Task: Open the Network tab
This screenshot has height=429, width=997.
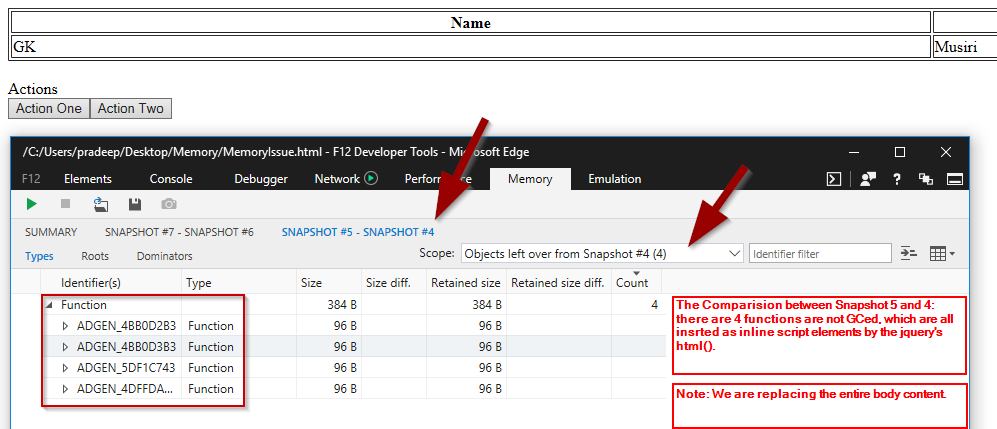Action: click(x=337, y=179)
